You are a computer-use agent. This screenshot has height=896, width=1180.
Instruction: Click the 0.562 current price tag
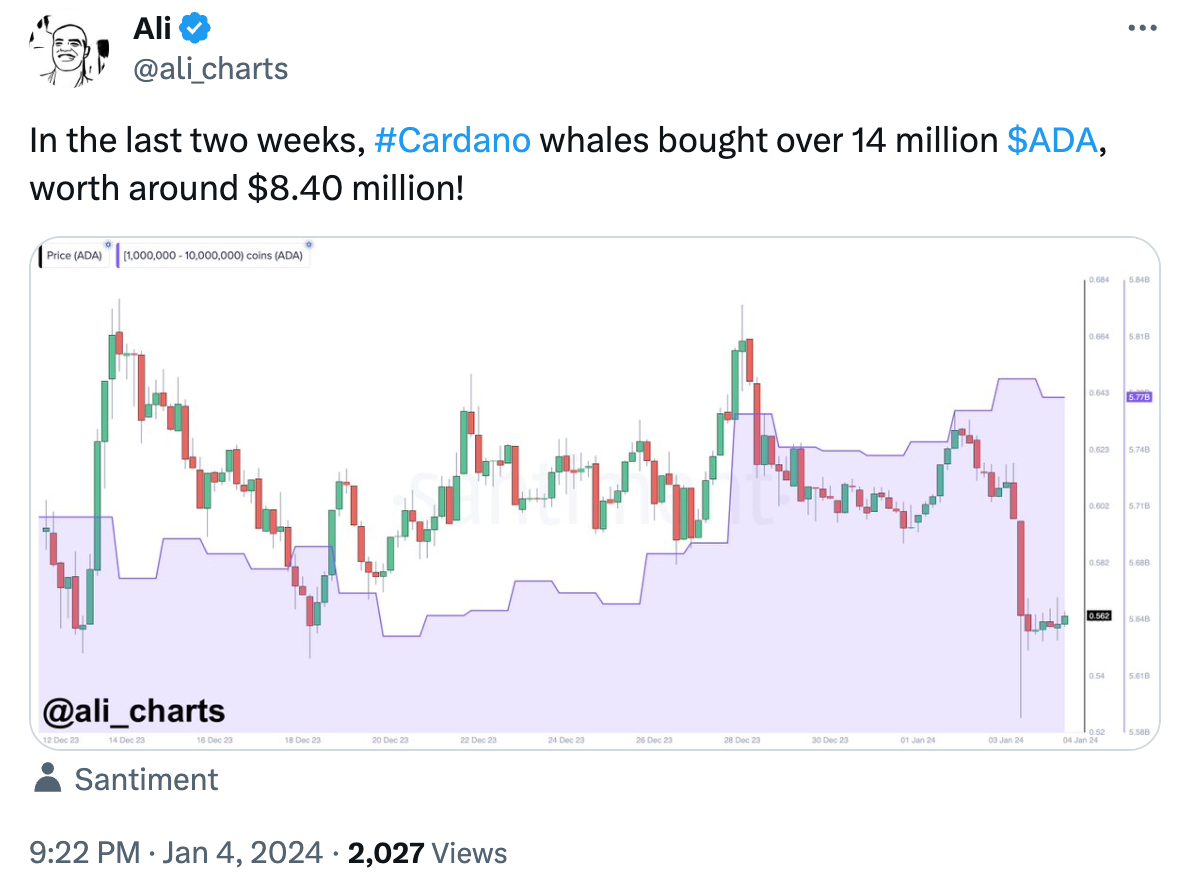tap(1099, 615)
